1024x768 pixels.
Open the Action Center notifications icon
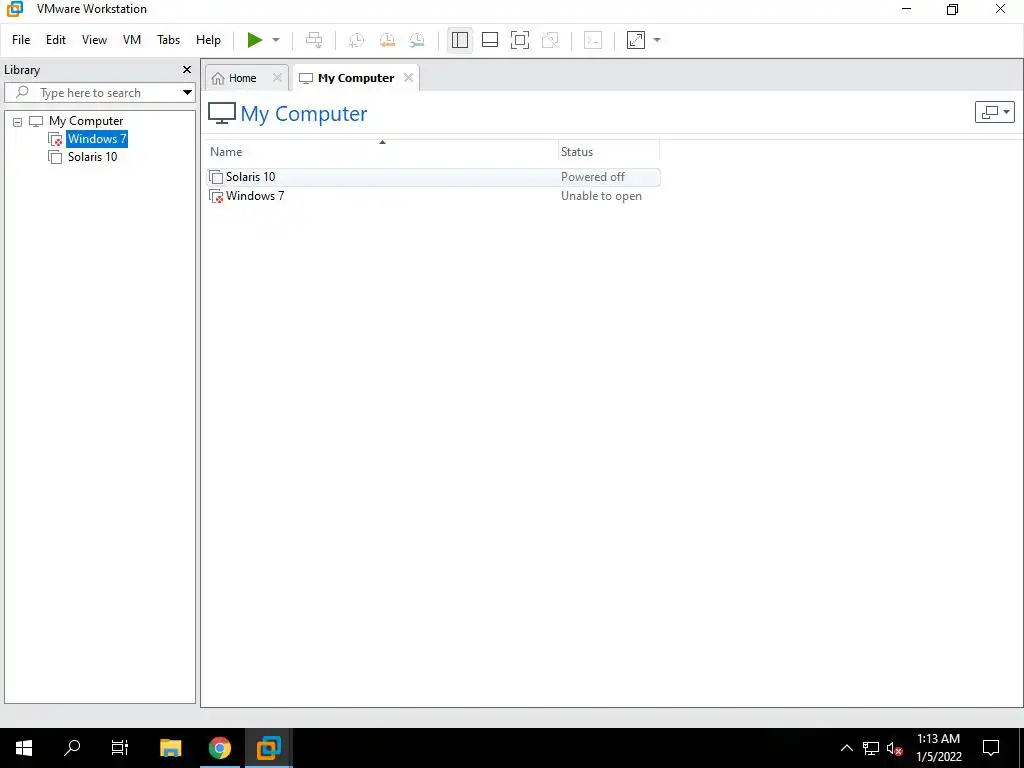click(x=991, y=748)
